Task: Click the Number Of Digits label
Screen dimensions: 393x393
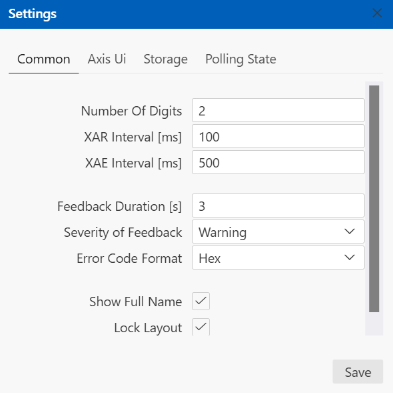Action: (x=132, y=111)
